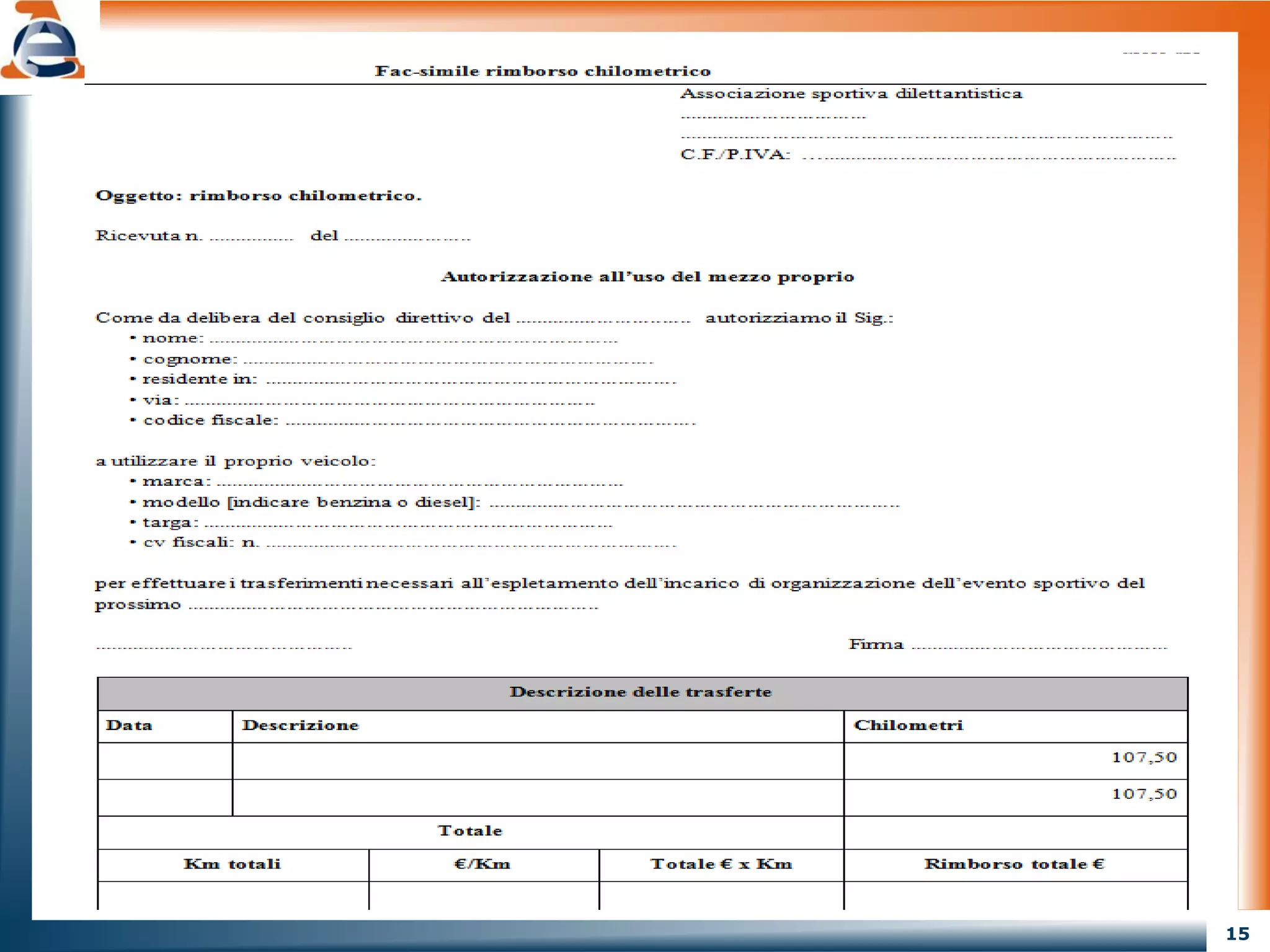Screen dimensions: 1270x952
Task: Click the 'Rimborso totale €' column header
Action: tap(1015, 864)
